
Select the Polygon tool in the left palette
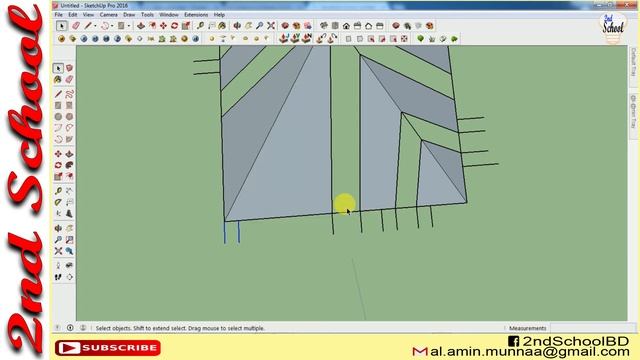[69, 117]
